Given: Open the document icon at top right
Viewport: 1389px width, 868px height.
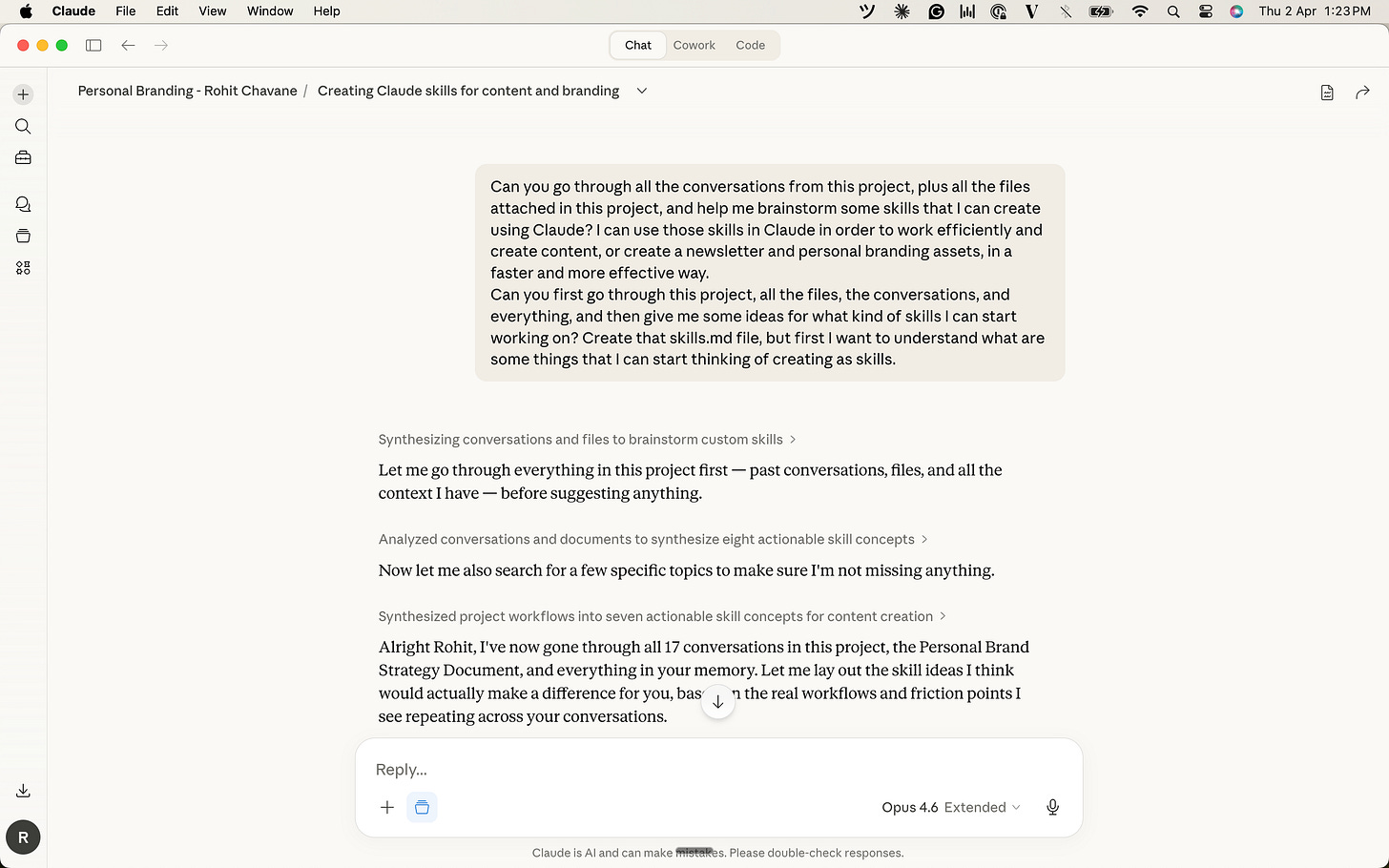Looking at the screenshot, I should 1327,92.
